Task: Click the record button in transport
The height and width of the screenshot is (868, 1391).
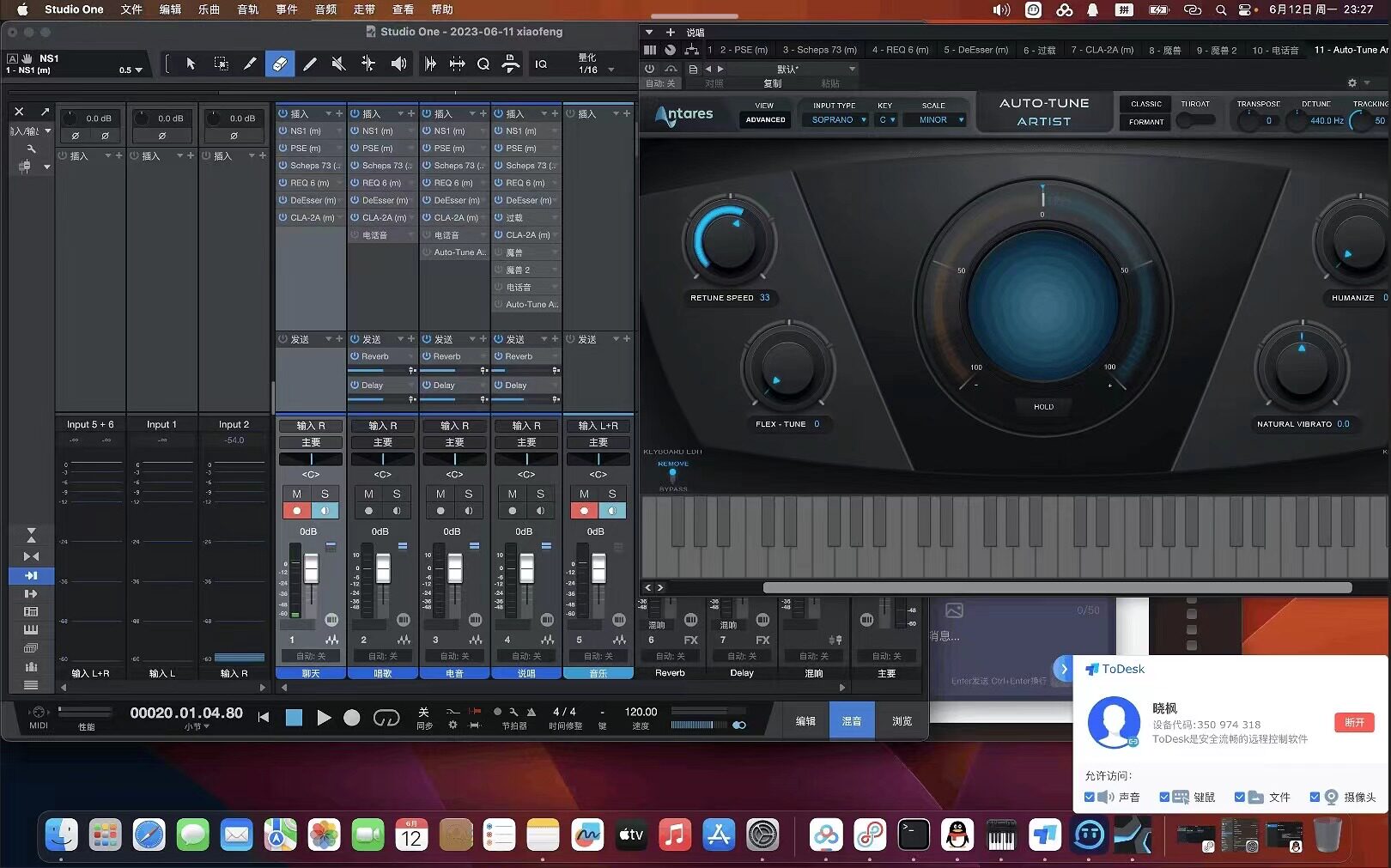Action: point(352,718)
